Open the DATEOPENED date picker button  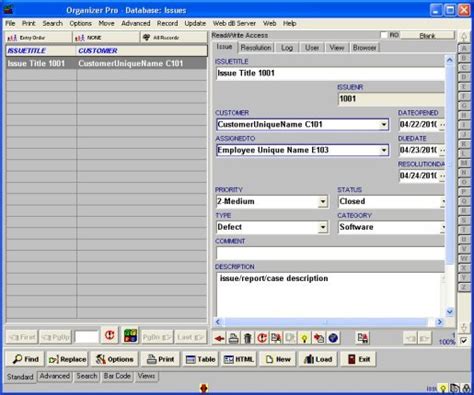click(x=442, y=125)
